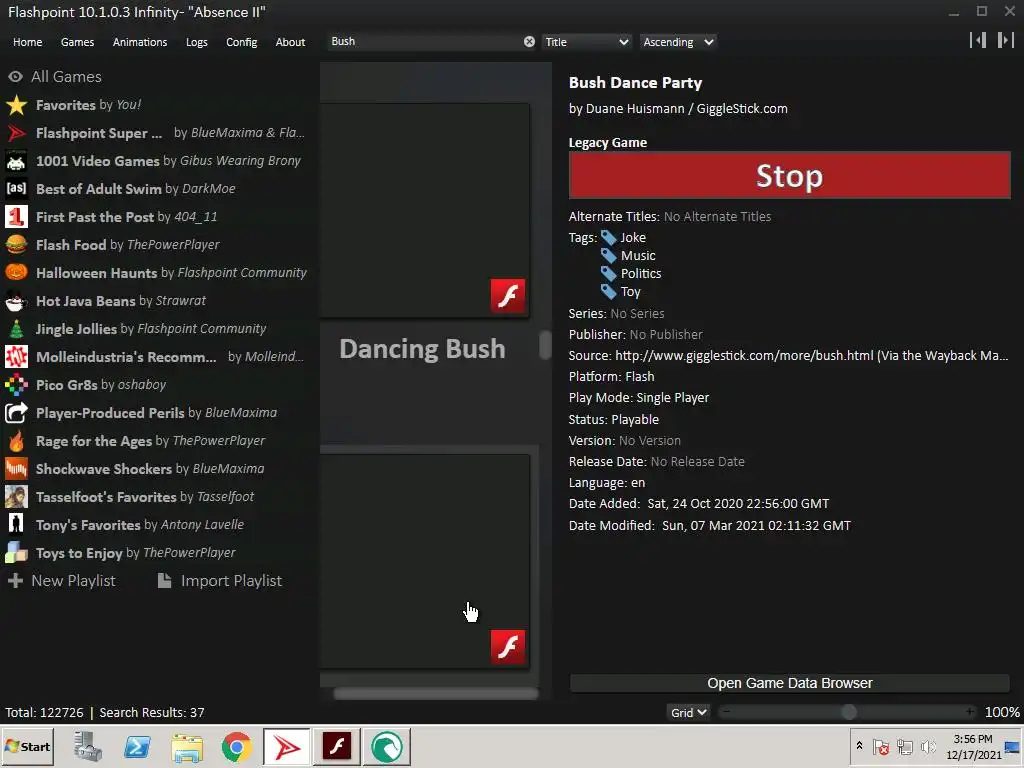
Task: Open the Config page
Action: 242,42
